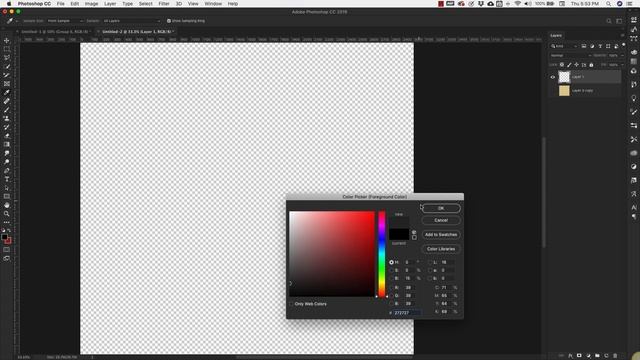This screenshot has width=640, height=360.
Task: Filter layers by adjustment icon
Action: click(x=592, y=46)
